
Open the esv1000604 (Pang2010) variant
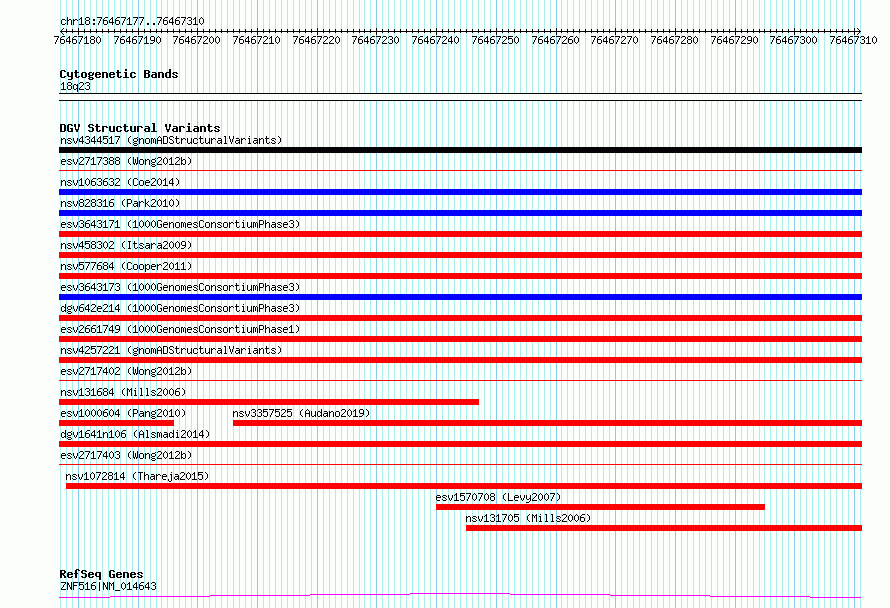tap(123, 413)
